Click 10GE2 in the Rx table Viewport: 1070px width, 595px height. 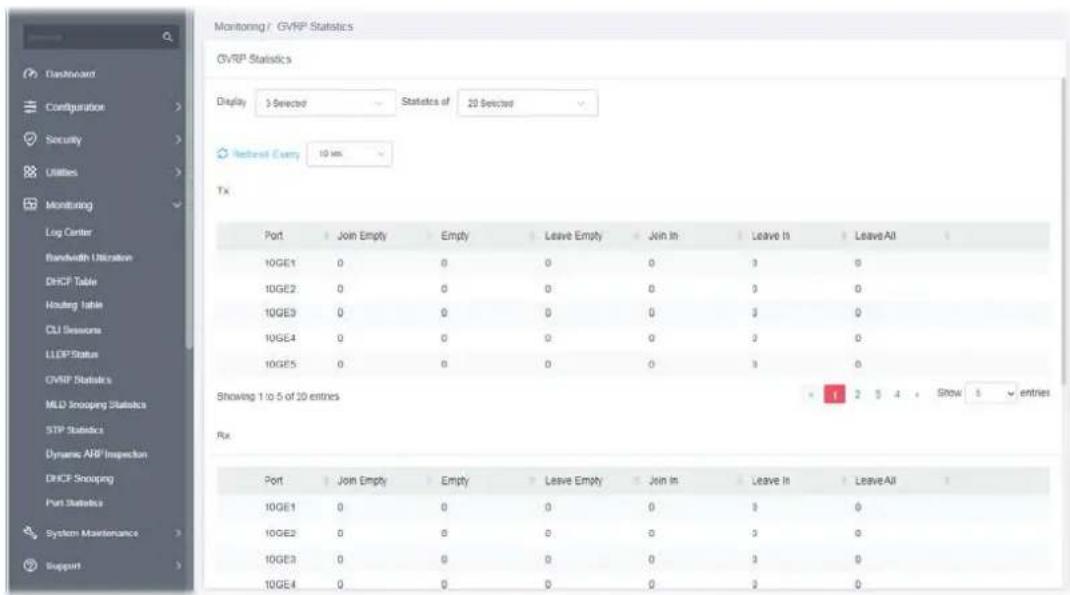(x=280, y=534)
